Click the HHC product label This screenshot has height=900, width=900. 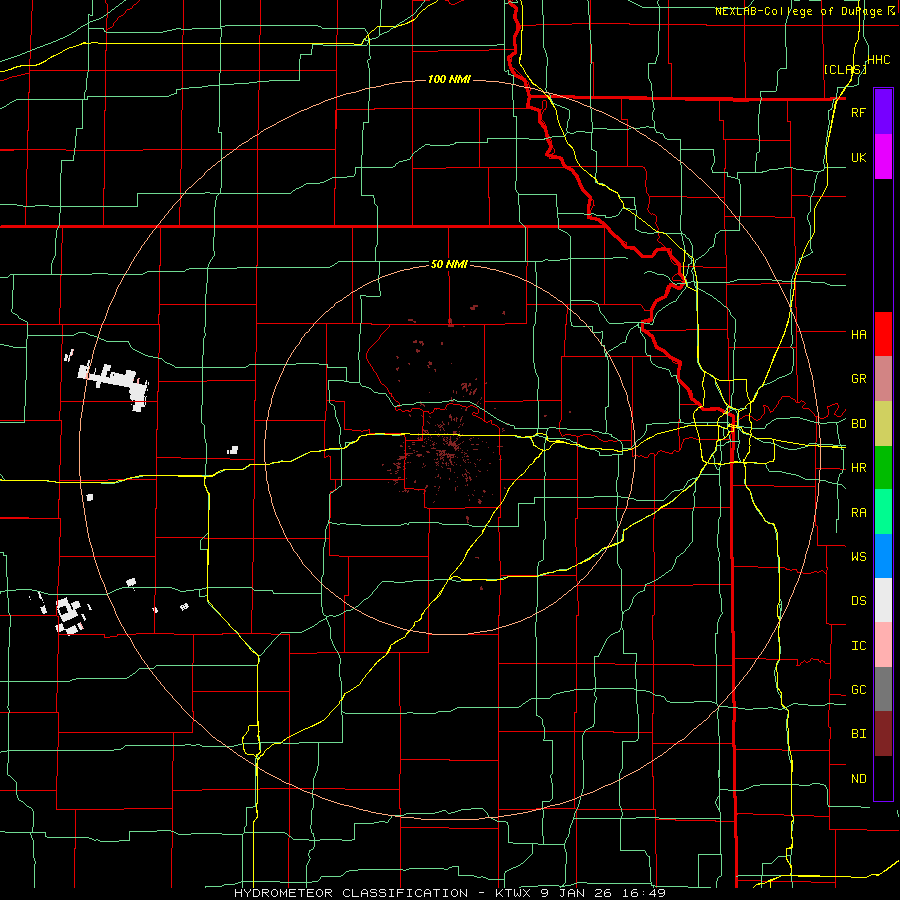pyautogui.click(x=879, y=60)
